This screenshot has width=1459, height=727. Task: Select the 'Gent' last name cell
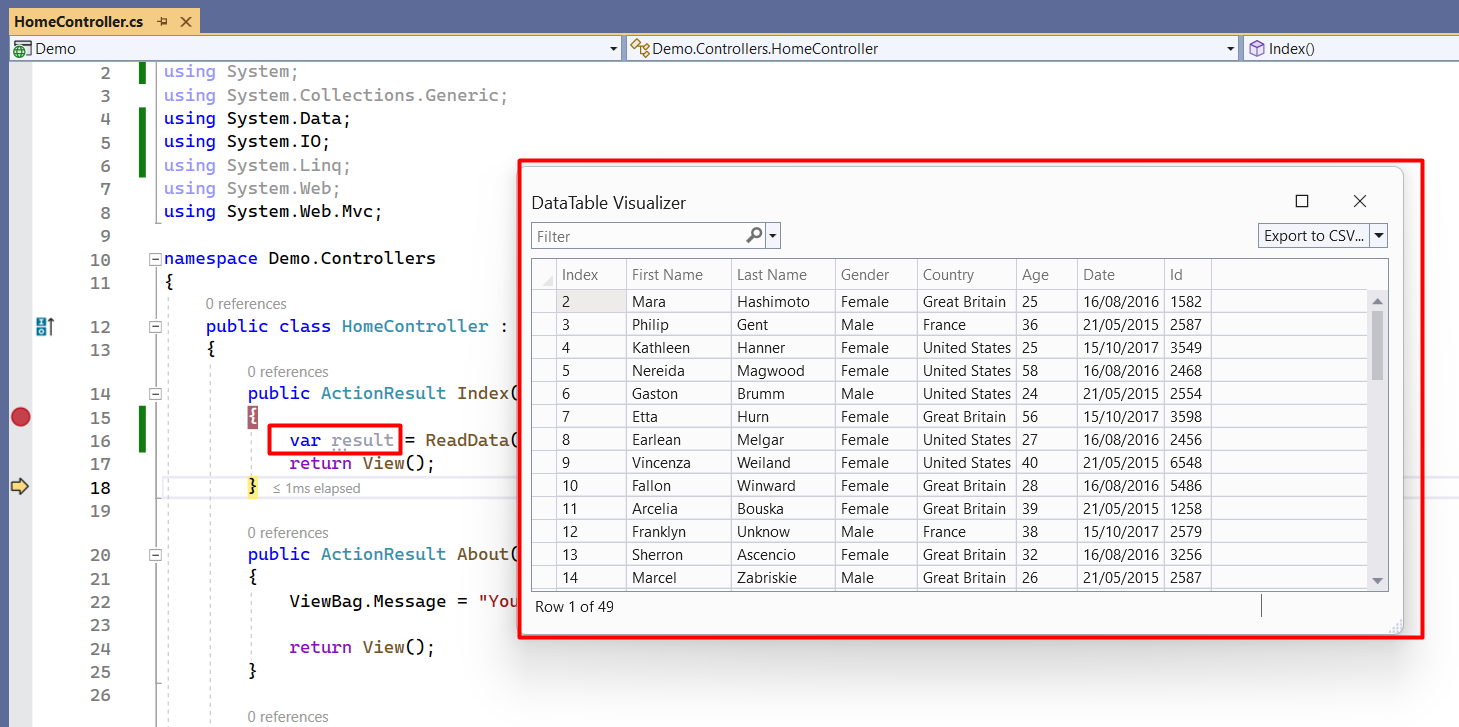coord(783,325)
